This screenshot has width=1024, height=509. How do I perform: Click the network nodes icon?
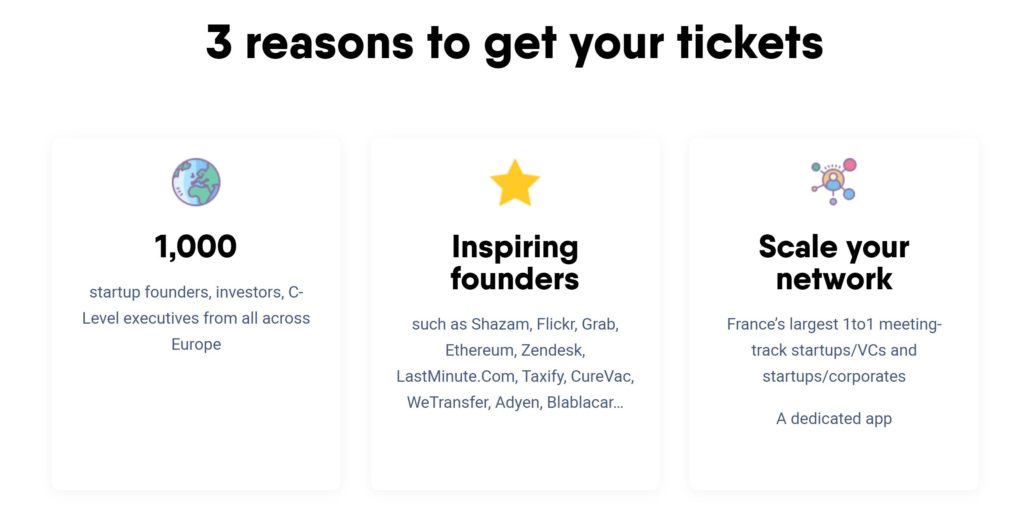(834, 182)
